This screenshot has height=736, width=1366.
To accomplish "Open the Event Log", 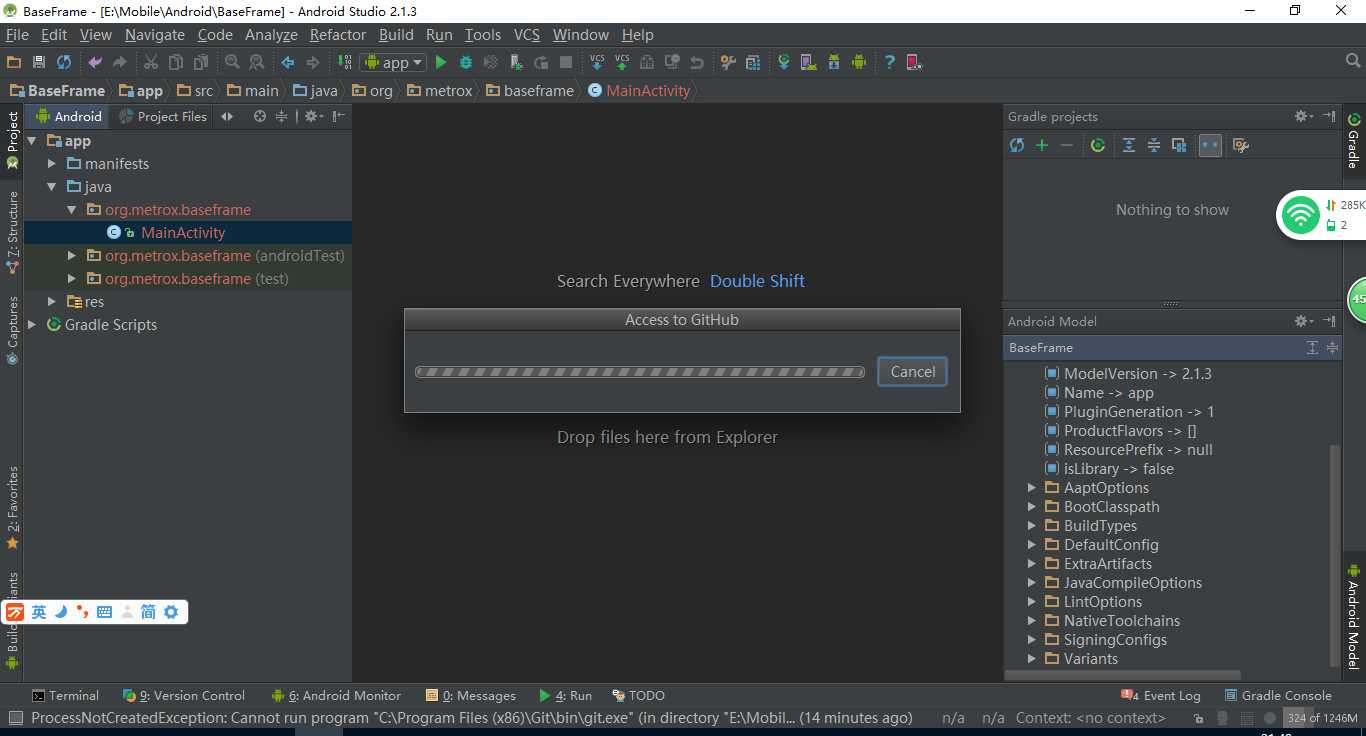I will (1161, 695).
